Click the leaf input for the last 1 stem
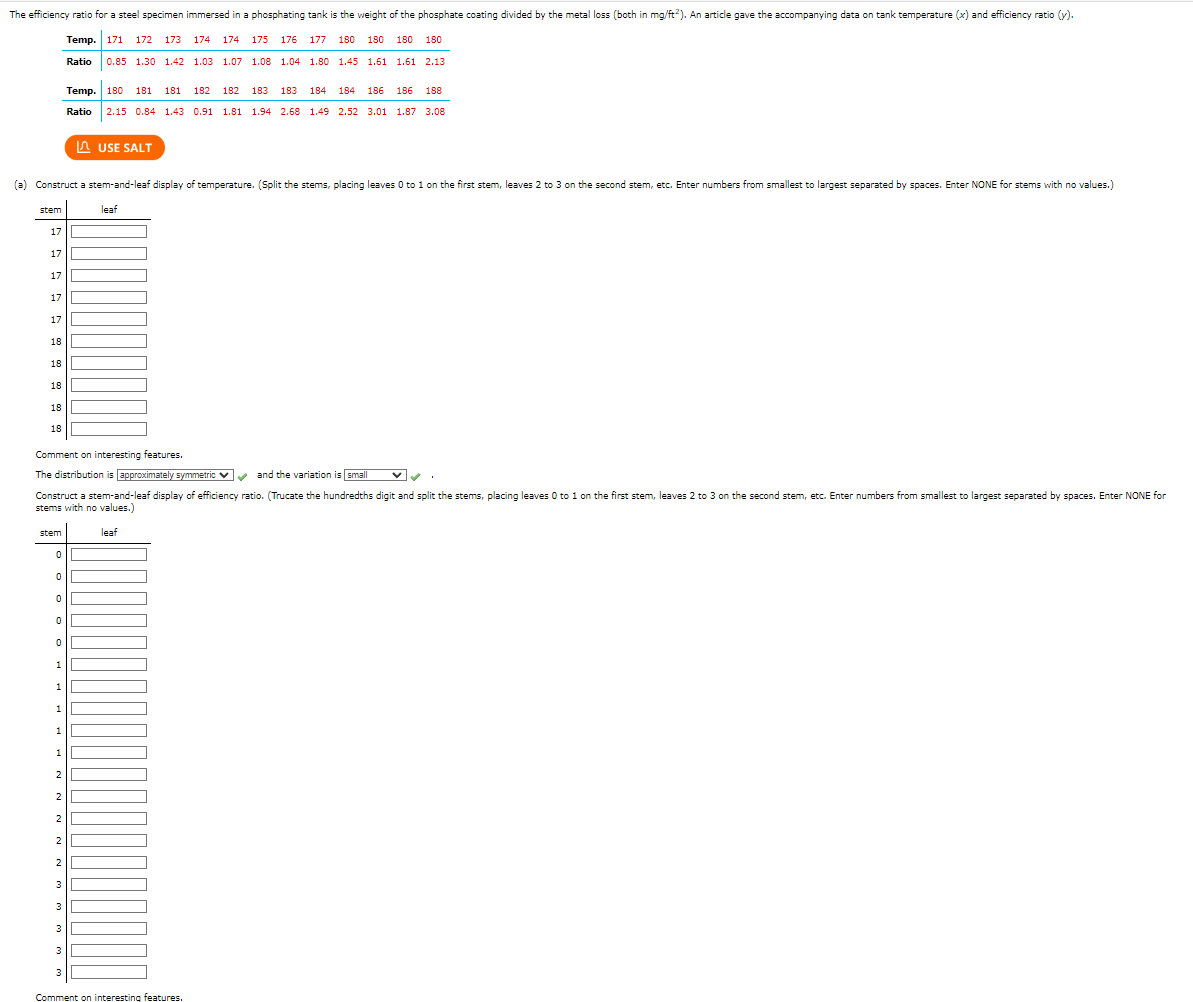This screenshot has height=1002, width=1193. tap(108, 751)
